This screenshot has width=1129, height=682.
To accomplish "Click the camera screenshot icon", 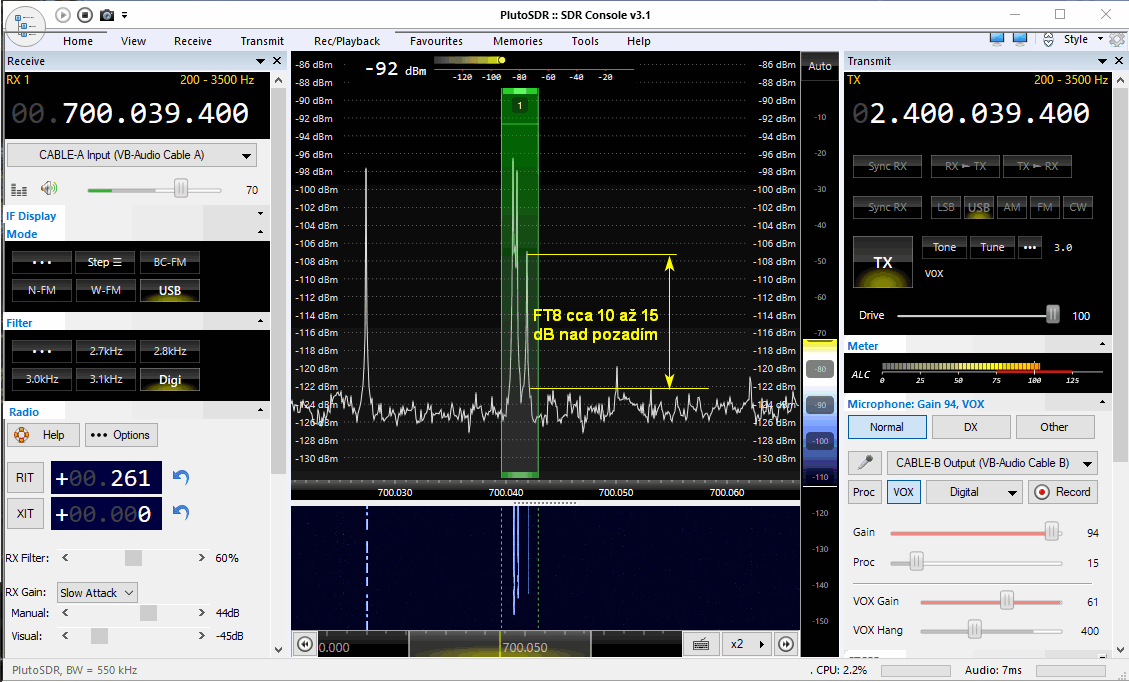I will (107, 14).
